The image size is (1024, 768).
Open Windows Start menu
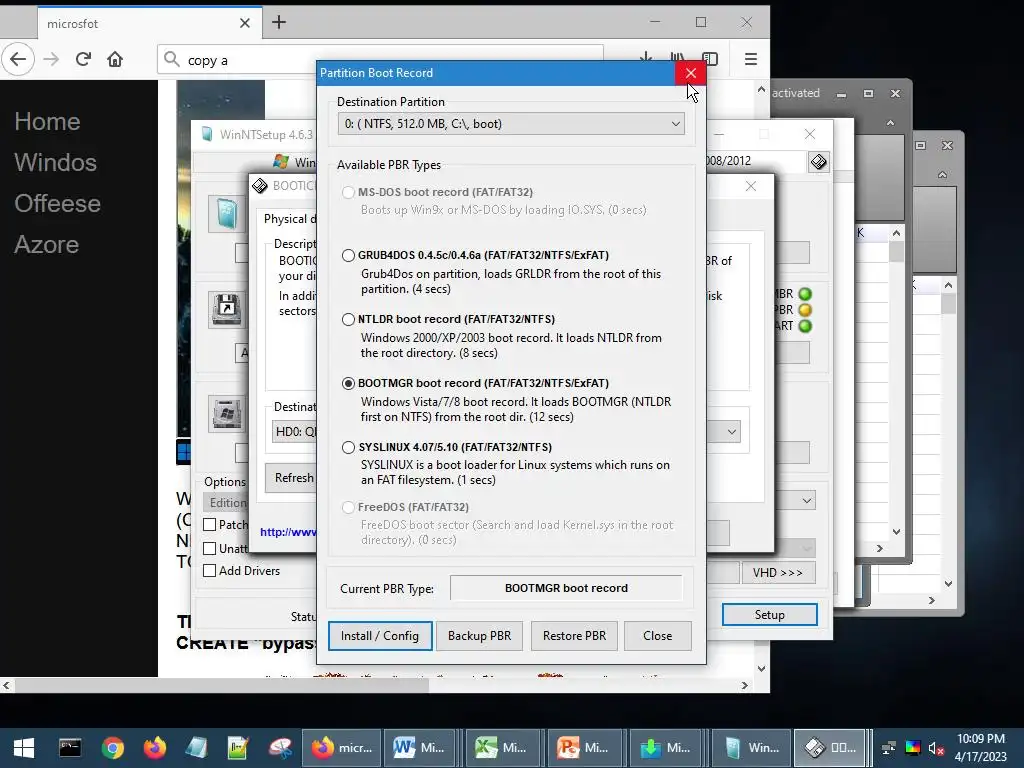click(x=24, y=748)
